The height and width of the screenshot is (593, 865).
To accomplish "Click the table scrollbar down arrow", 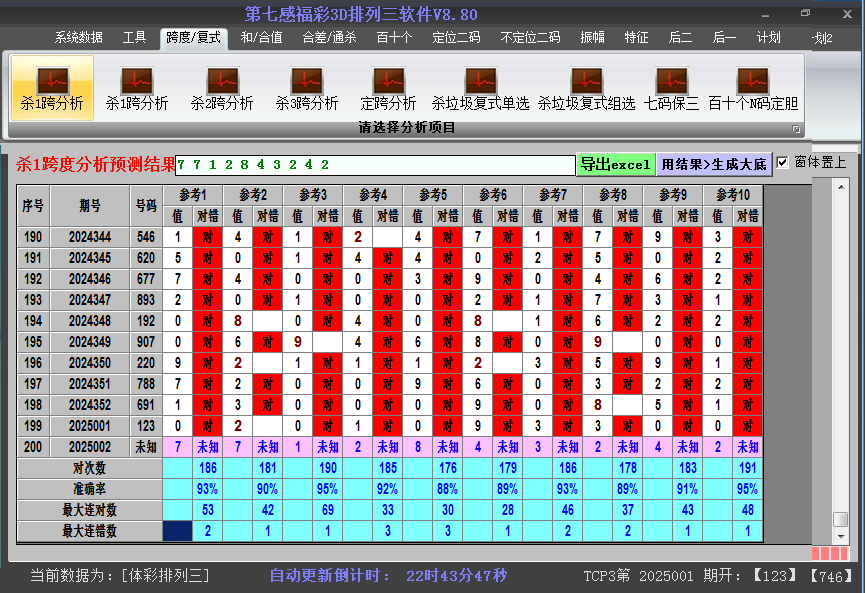I will [841, 536].
